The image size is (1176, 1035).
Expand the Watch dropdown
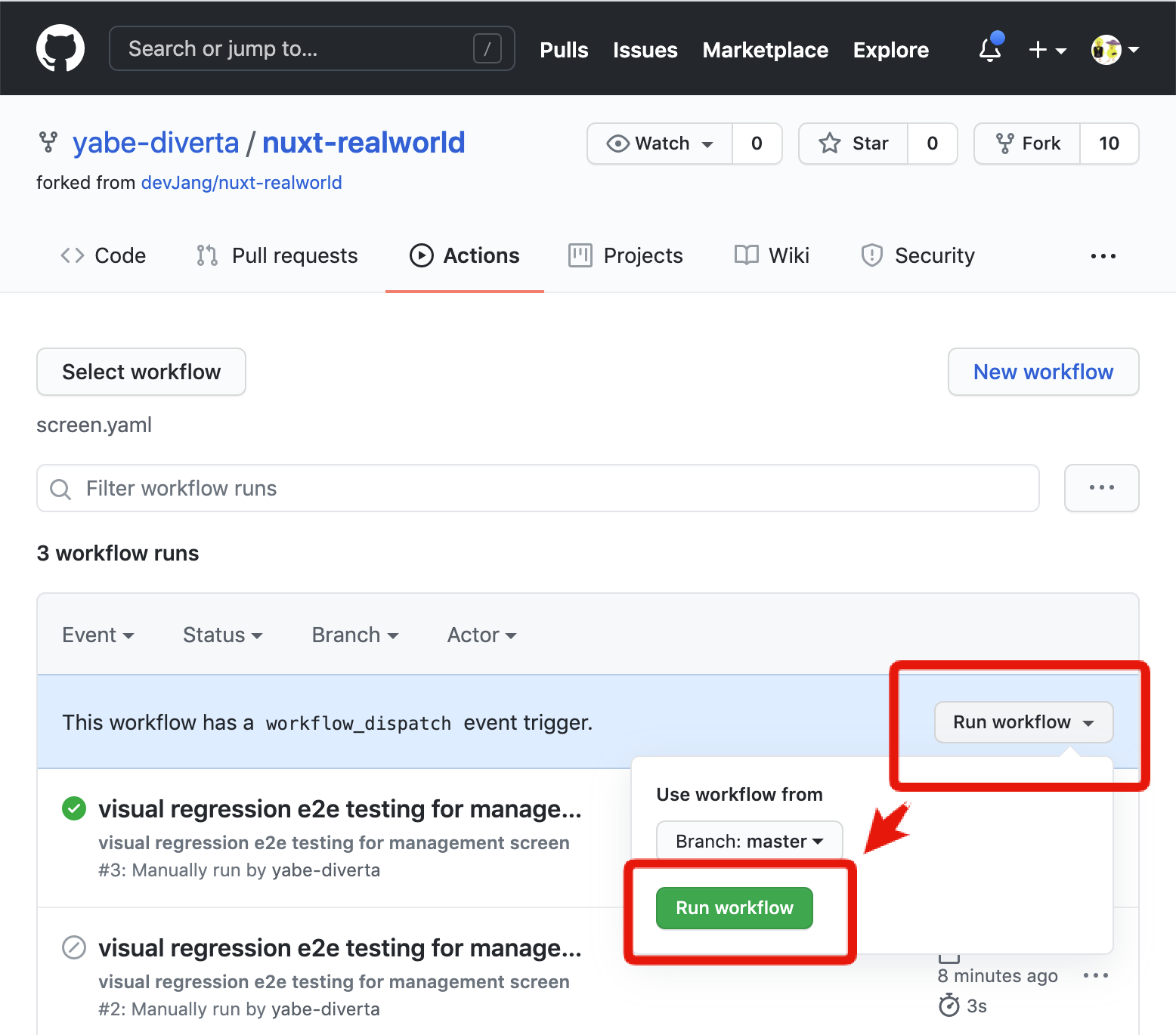pyautogui.click(x=660, y=144)
